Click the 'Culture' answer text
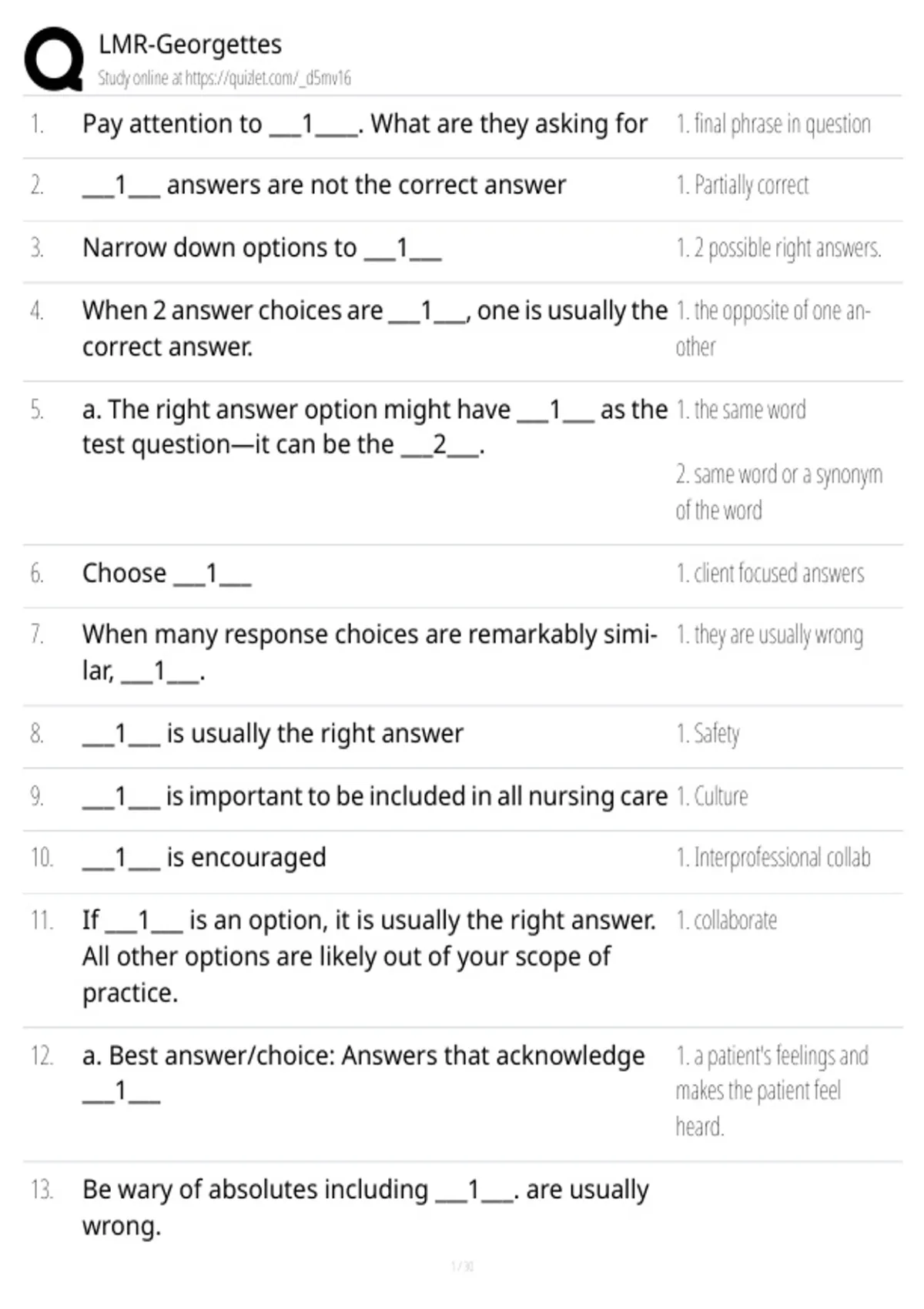Image resolution: width=924 pixels, height=1309 pixels. (x=711, y=796)
